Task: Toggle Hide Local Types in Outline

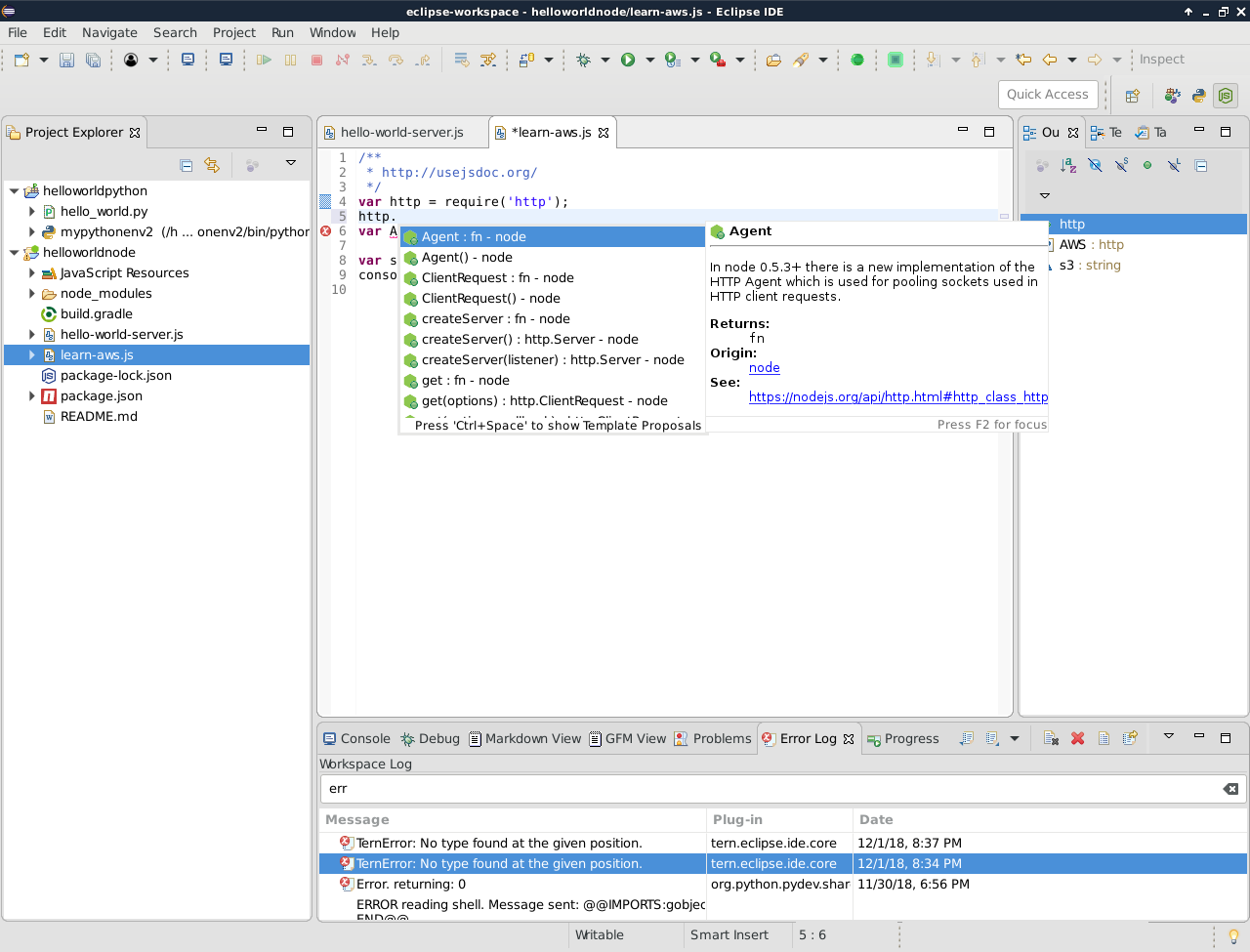Action: [x=1174, y=166]
